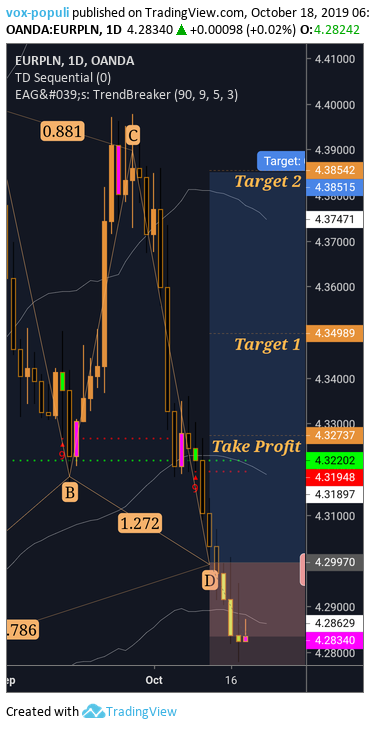370x729 pixels.
Task: Click the 4.38515 blue price label
Action: pos(335,187)
